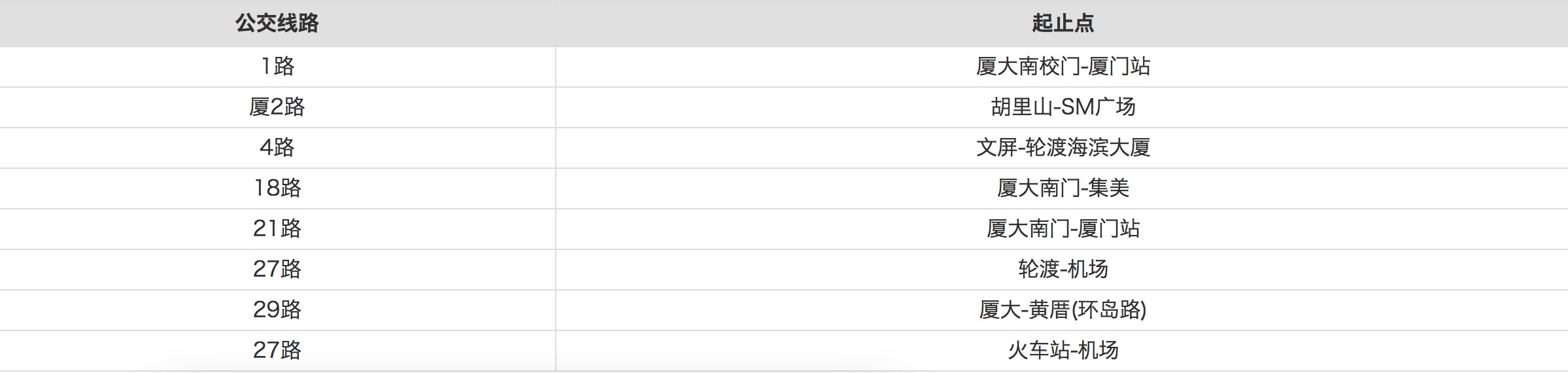Click 集美 text in 18路 row
This screenshot has width=1568, height=373.
1109,188
